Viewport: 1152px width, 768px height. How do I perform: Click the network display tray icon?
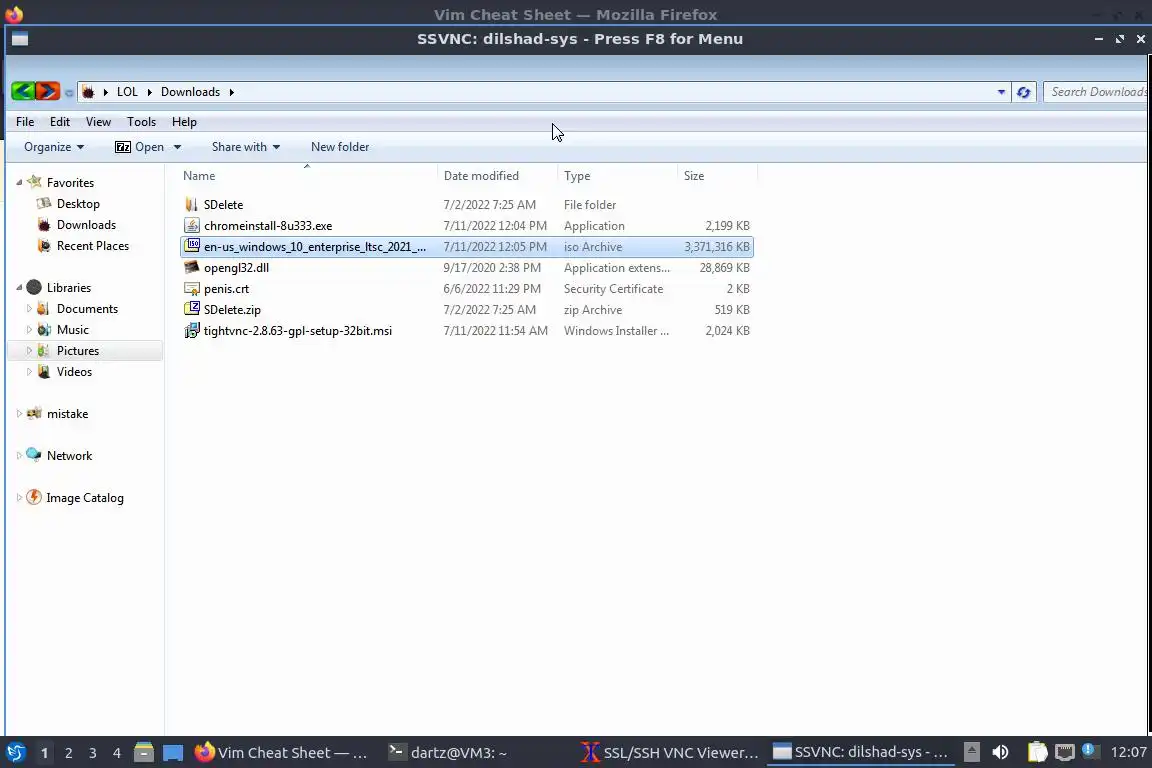(x=1064, y=752)
